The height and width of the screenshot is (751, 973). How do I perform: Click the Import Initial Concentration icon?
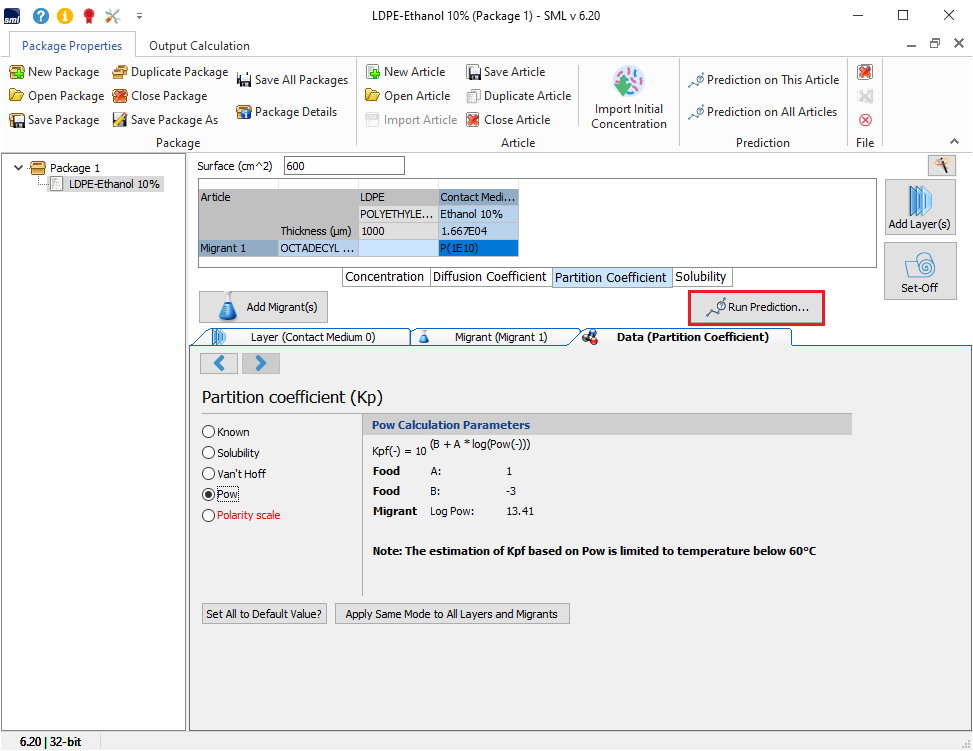point(628,83)
